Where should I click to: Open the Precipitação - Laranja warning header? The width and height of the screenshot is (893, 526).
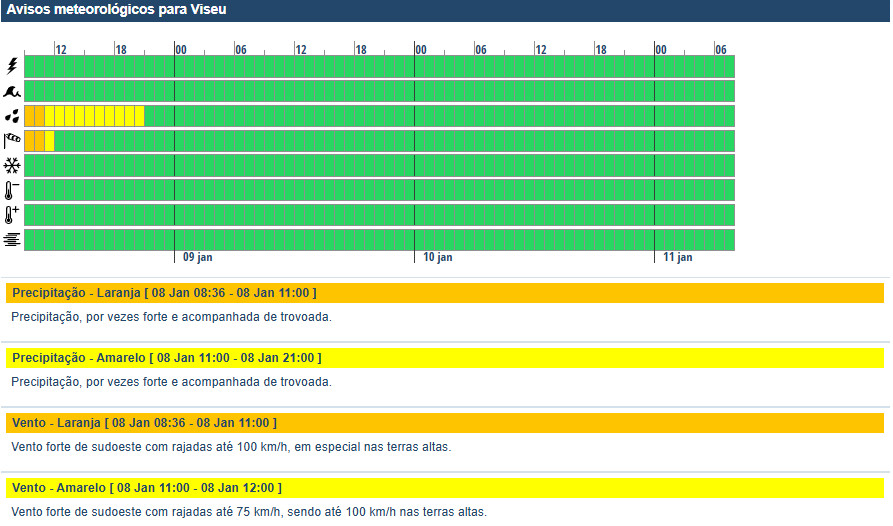point(445,293)
